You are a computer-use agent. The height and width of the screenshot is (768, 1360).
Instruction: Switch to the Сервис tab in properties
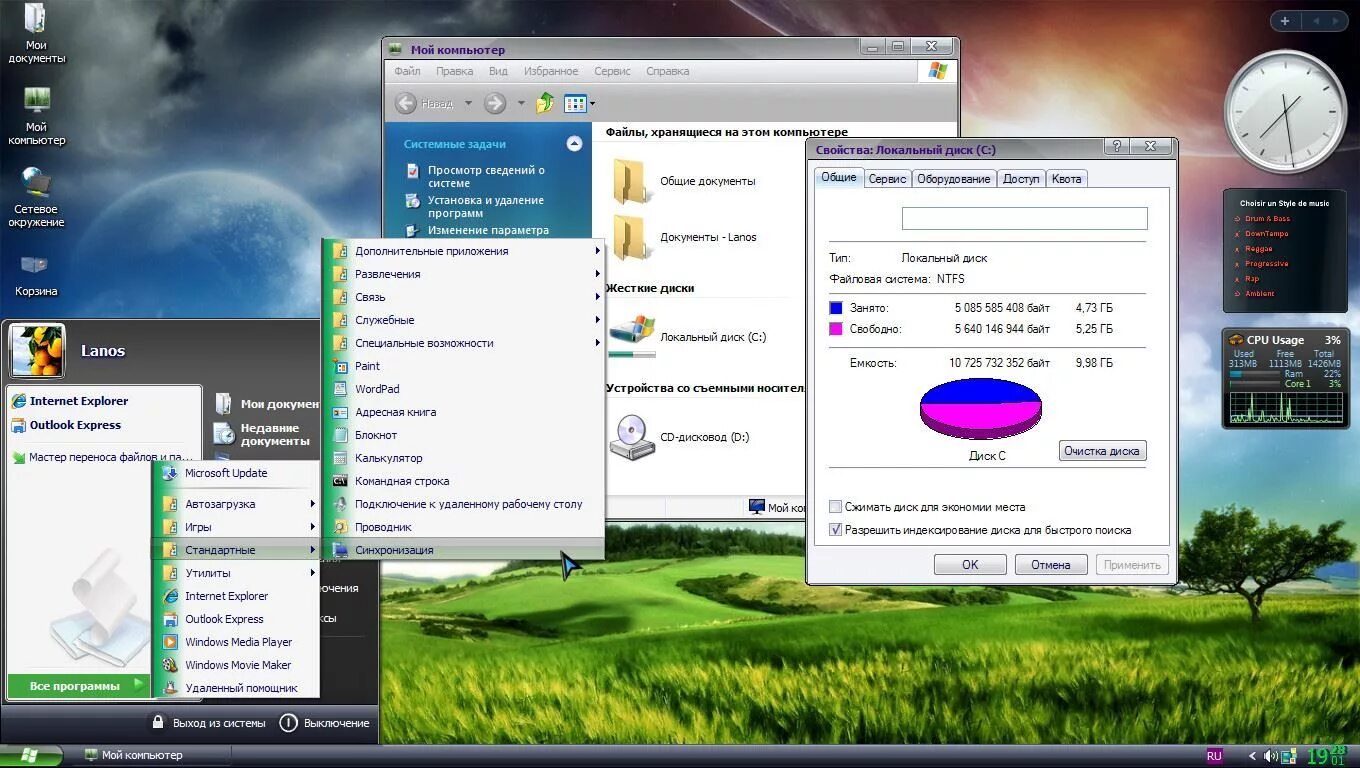pos(887,179)
